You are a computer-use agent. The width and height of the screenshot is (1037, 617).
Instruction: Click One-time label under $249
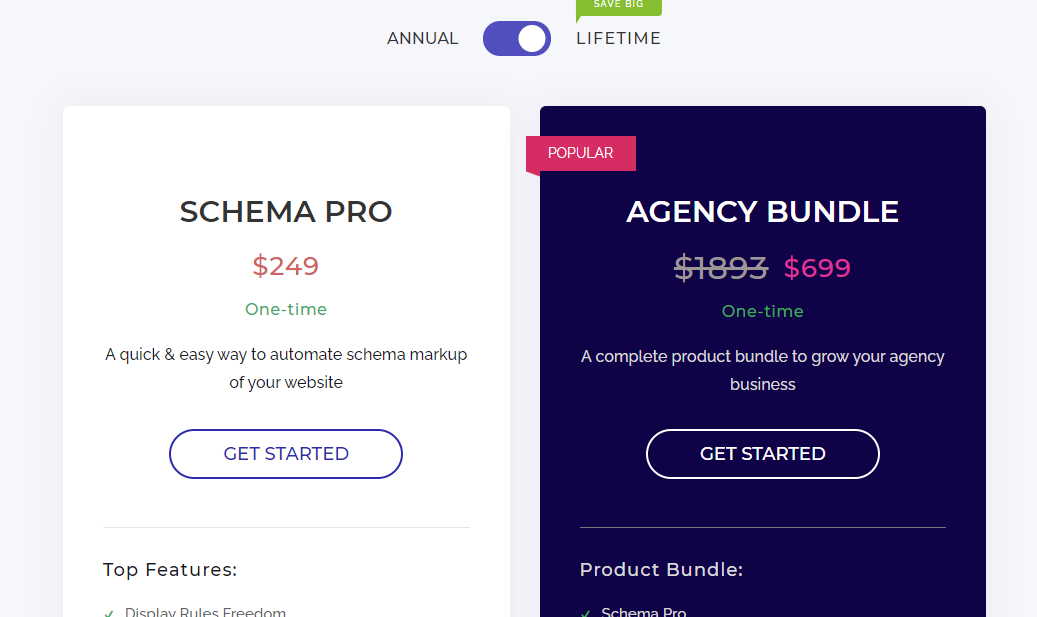(x=286, y=310)
